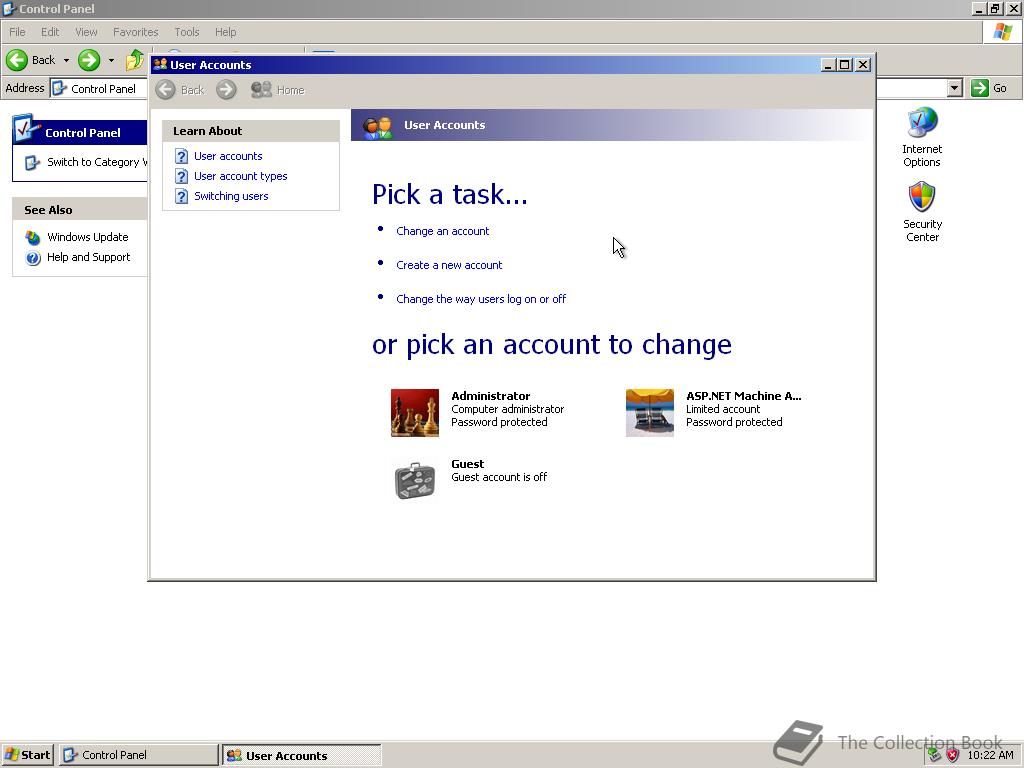Screen dimensions: 1024x768
Task: Click the Back arrow in User Accounts window
Action: pos(166,89)
